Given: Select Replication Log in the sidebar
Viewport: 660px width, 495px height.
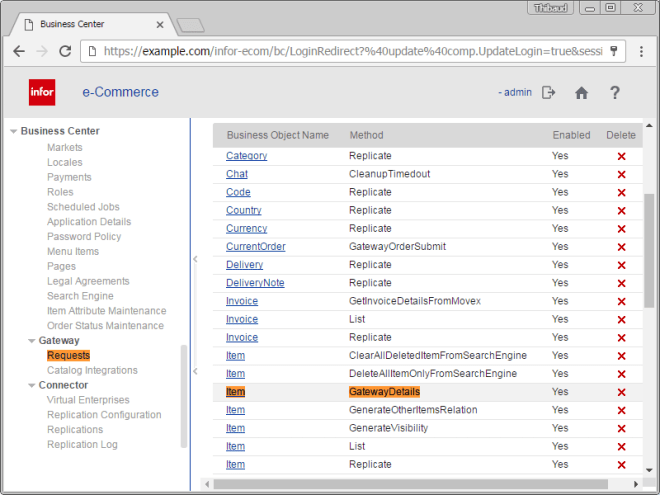Looking at the screenshot, I should (82, 444).
